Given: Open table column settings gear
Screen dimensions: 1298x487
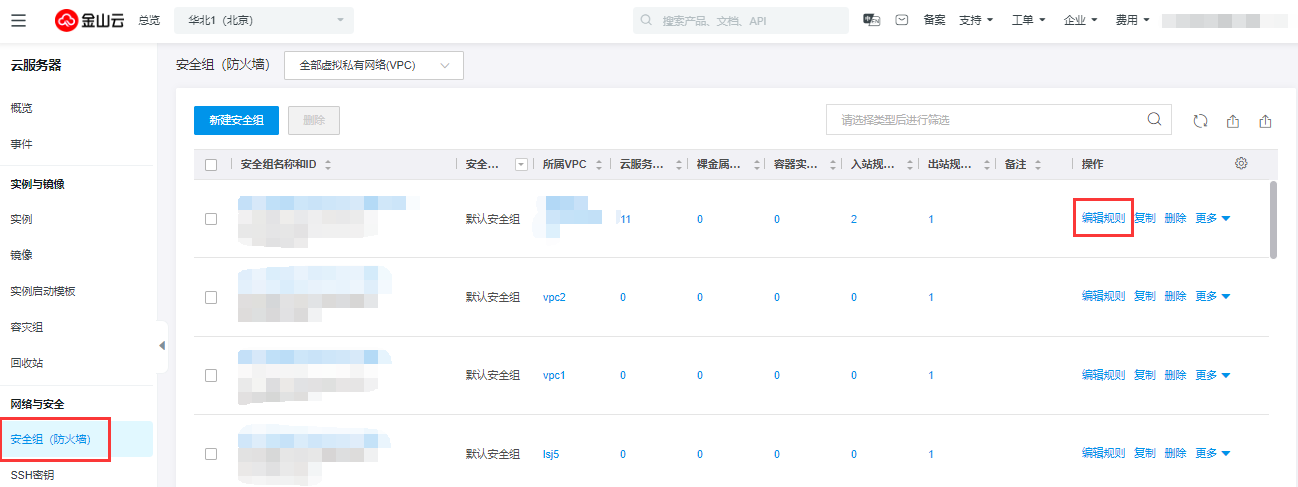Looking at the screenshot, I should pos(1241,164).
